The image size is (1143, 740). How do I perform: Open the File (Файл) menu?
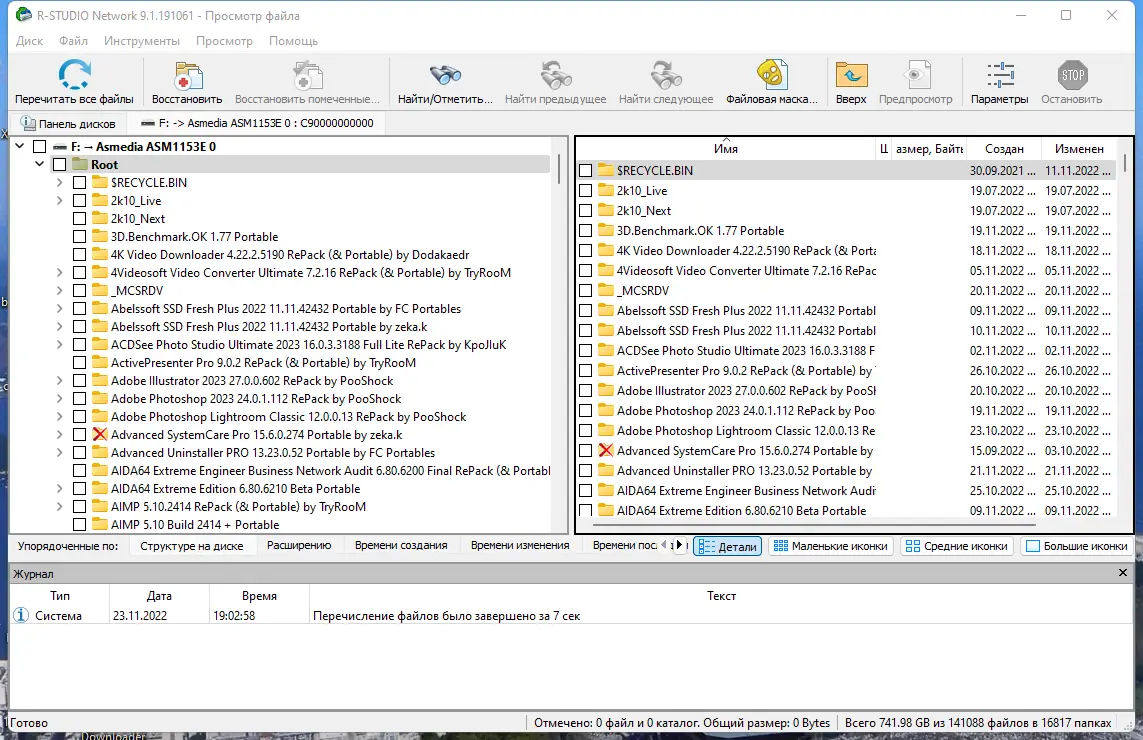(x=74, y=41)
